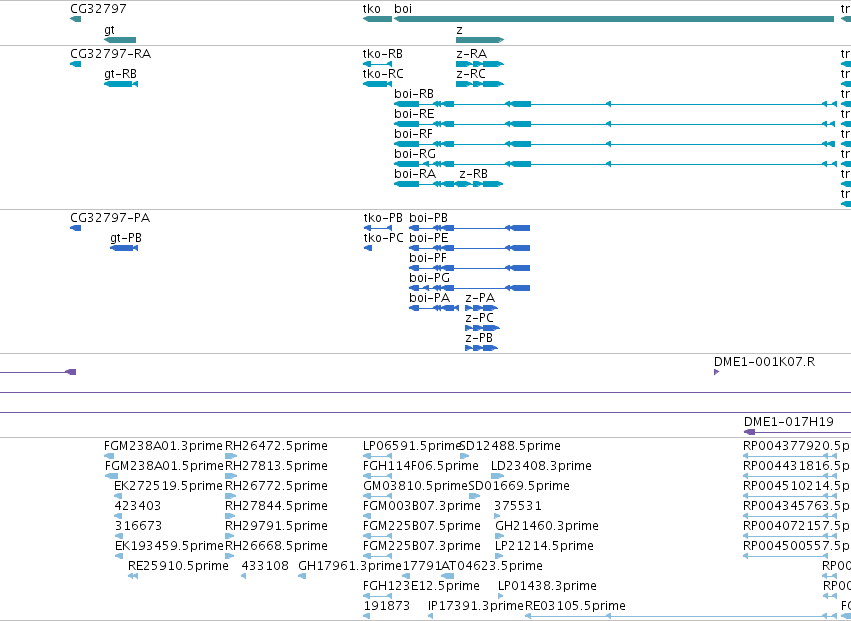851x621 pixels.
Task: Open the CG32797-RA transcript label
Action: (111, 54)
